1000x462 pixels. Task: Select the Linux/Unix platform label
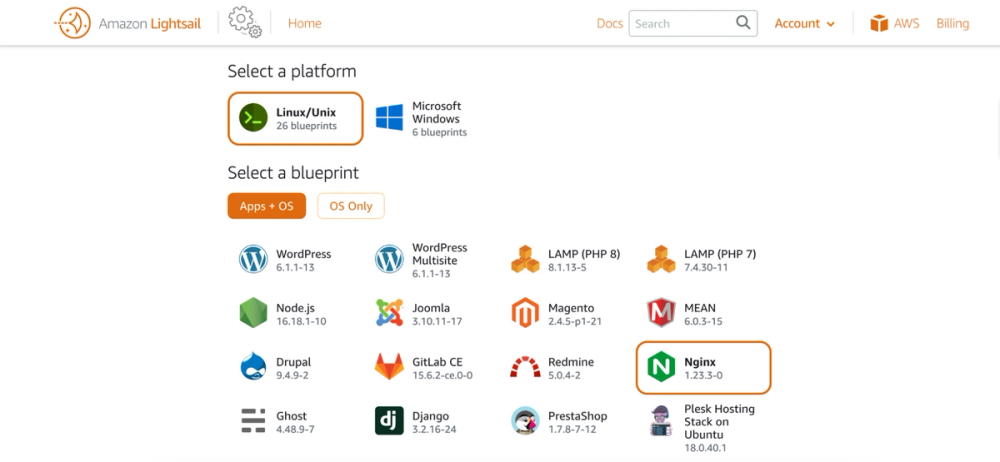point(306,112)
